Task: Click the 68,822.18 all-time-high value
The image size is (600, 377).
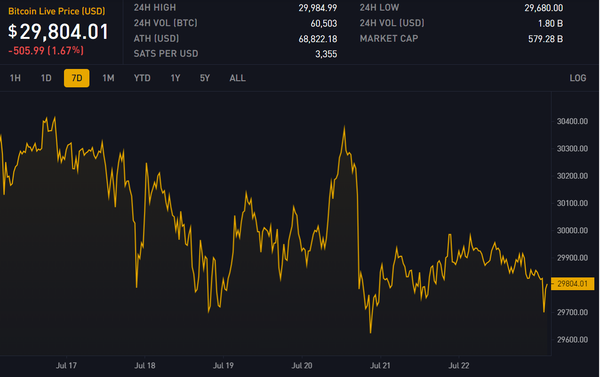Action: click(x=318, y=39)
